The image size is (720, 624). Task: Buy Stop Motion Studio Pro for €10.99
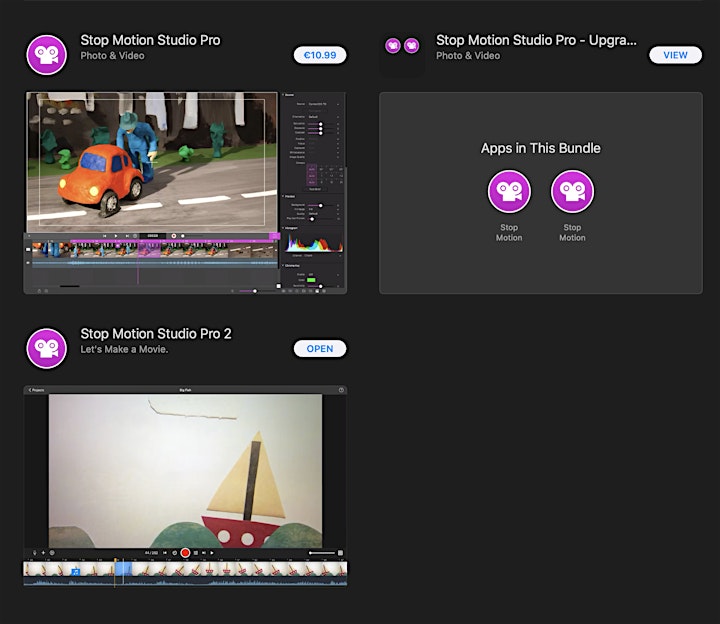coord(320,55)
